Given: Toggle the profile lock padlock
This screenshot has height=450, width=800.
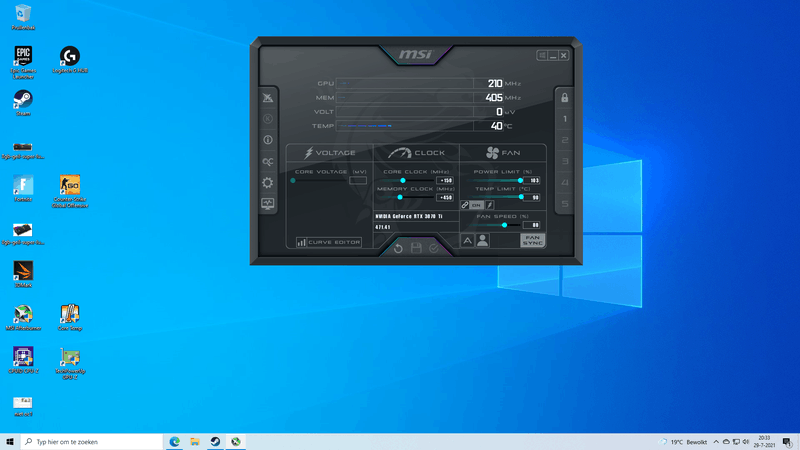Looking at the screenshot, I should (x=564, y=98).
